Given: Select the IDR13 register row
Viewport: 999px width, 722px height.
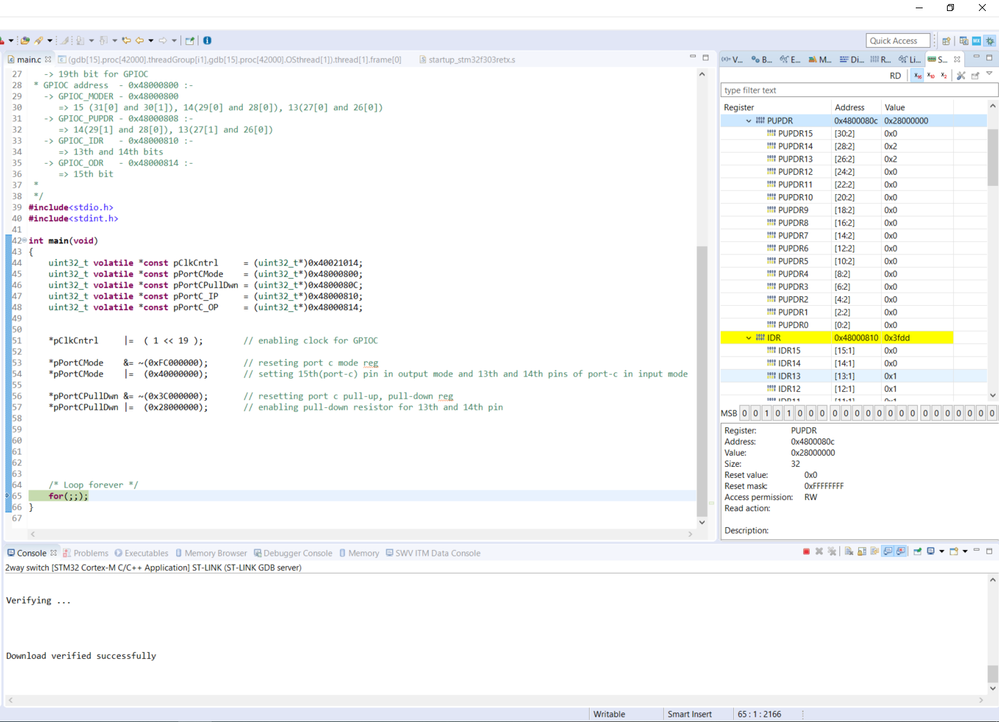Looking at the screenshot, I should 854,376.
